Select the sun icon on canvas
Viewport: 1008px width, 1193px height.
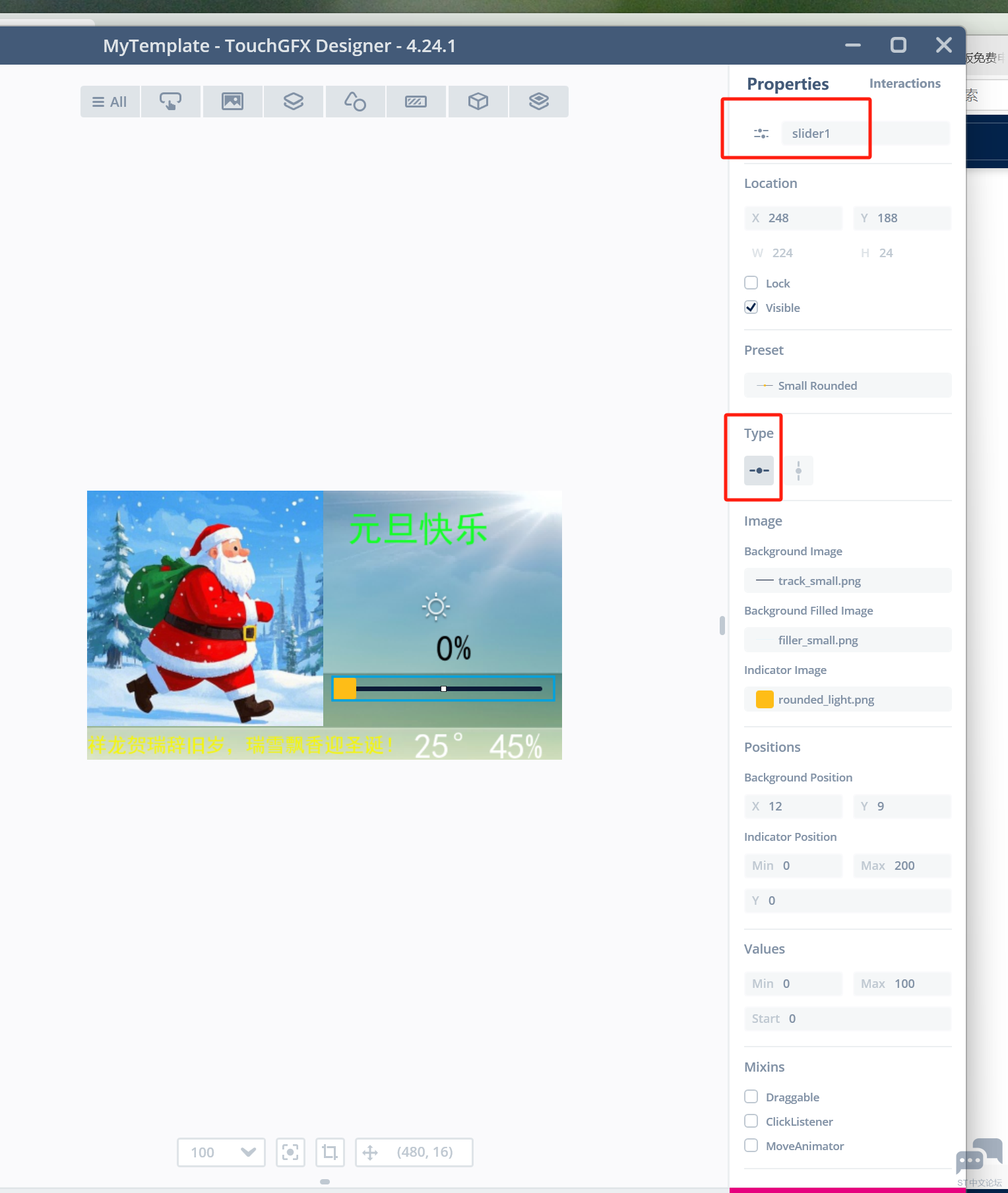[436, 607]
